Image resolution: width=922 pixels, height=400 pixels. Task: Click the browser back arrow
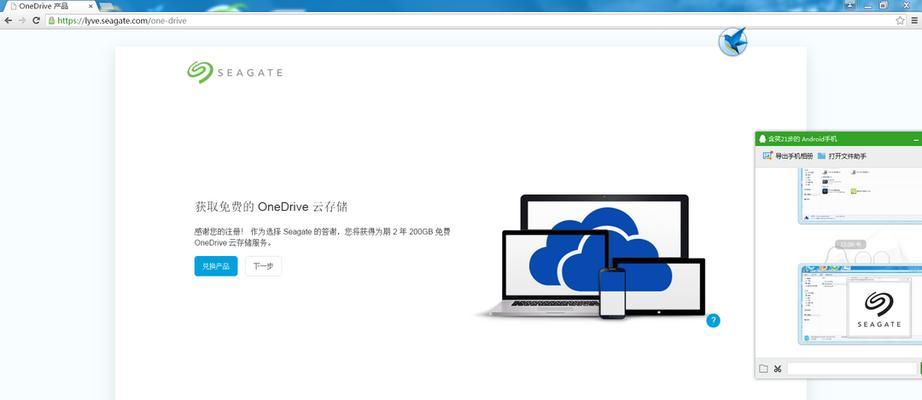(8, 20)
